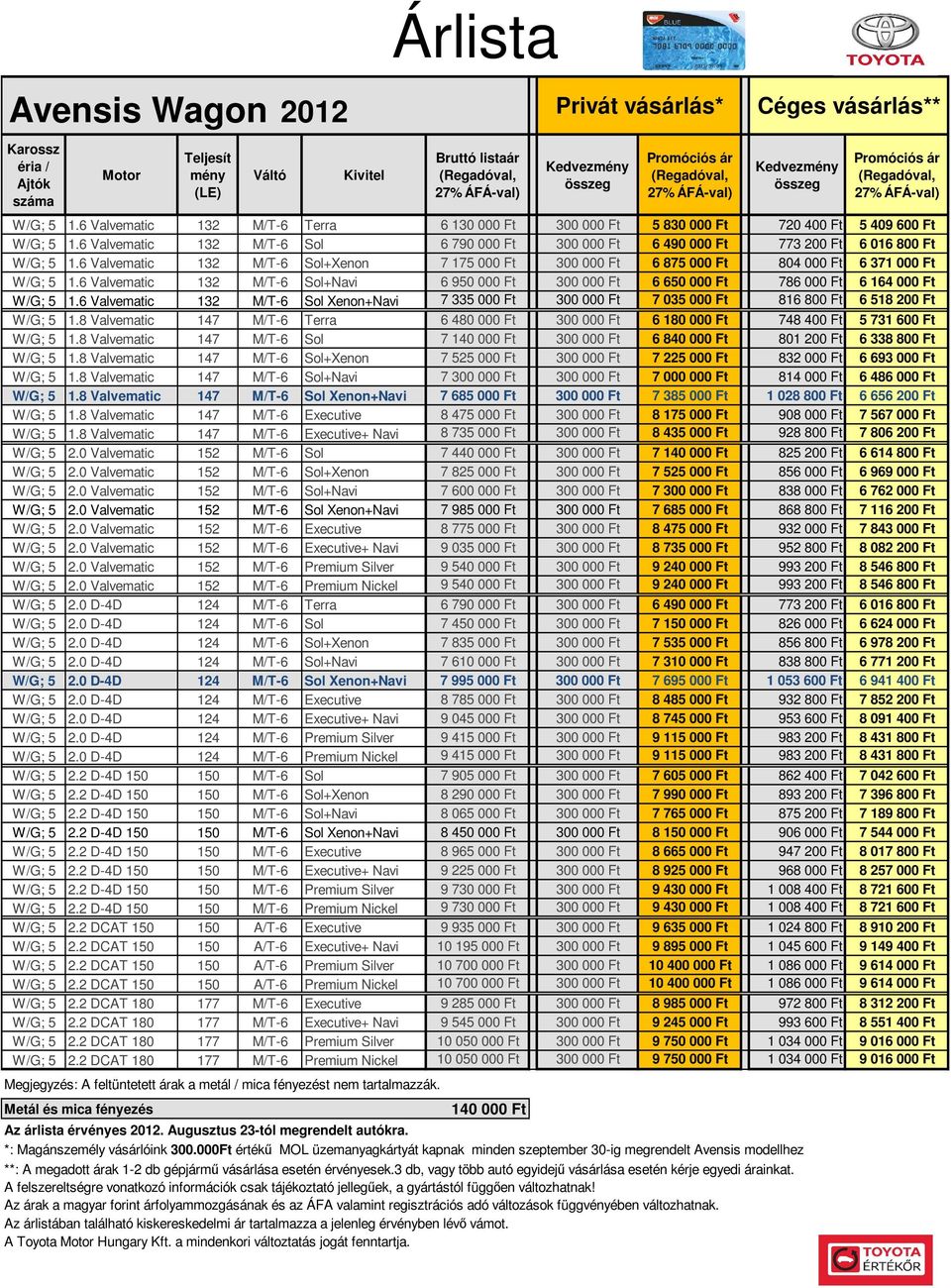
Task: Select the '9 149 400 Ft' company price
Action: click(x=897, y=946)
